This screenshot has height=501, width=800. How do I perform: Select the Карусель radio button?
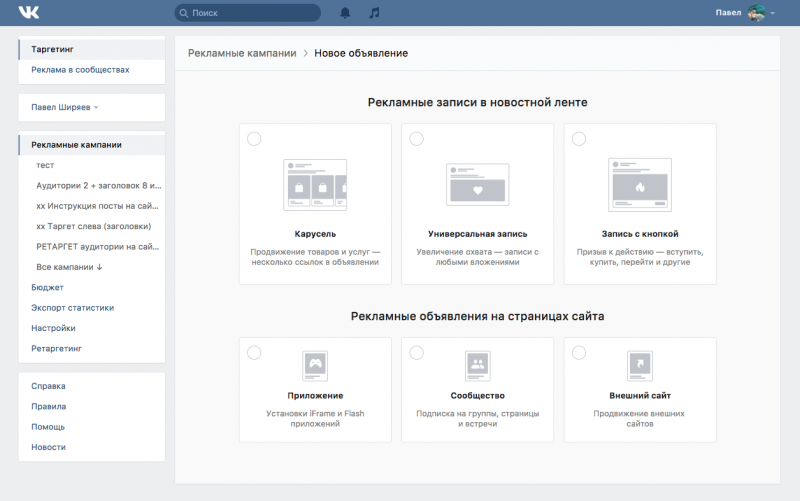pyautogui.click(x=254, y=139)
